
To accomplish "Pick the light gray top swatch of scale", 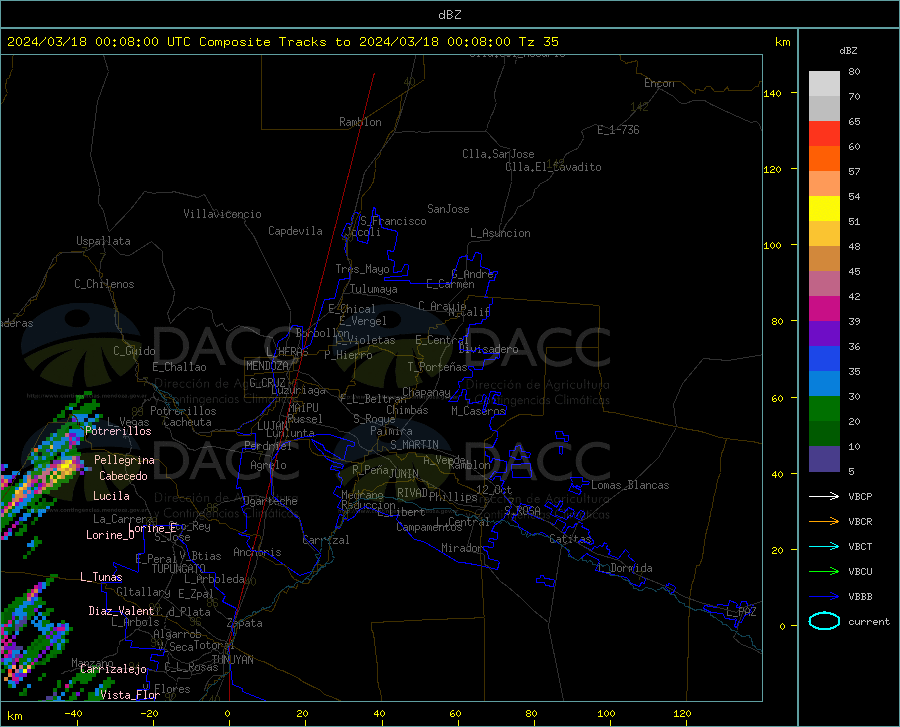I will pyautogui.click(x=824, y=84).
